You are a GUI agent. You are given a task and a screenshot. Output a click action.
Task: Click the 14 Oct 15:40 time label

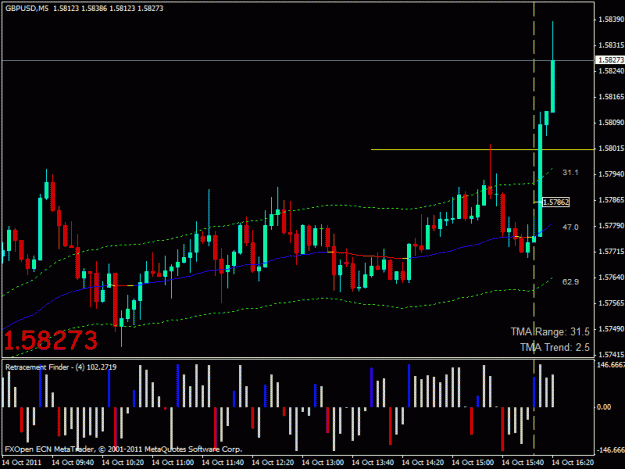(523, 463)
